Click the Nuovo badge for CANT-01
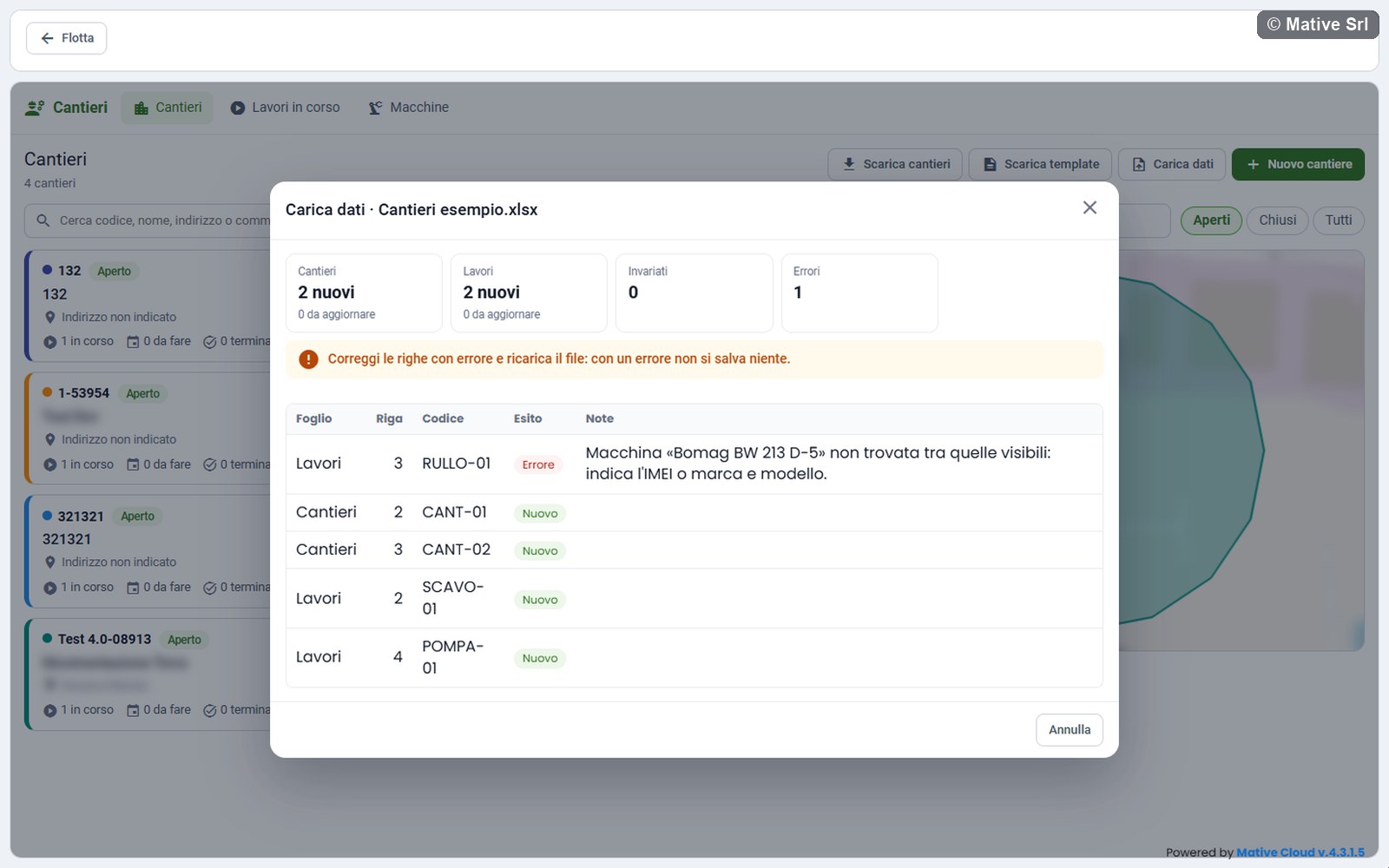This screenshot has height=868, width=1389. pos(540,514)
